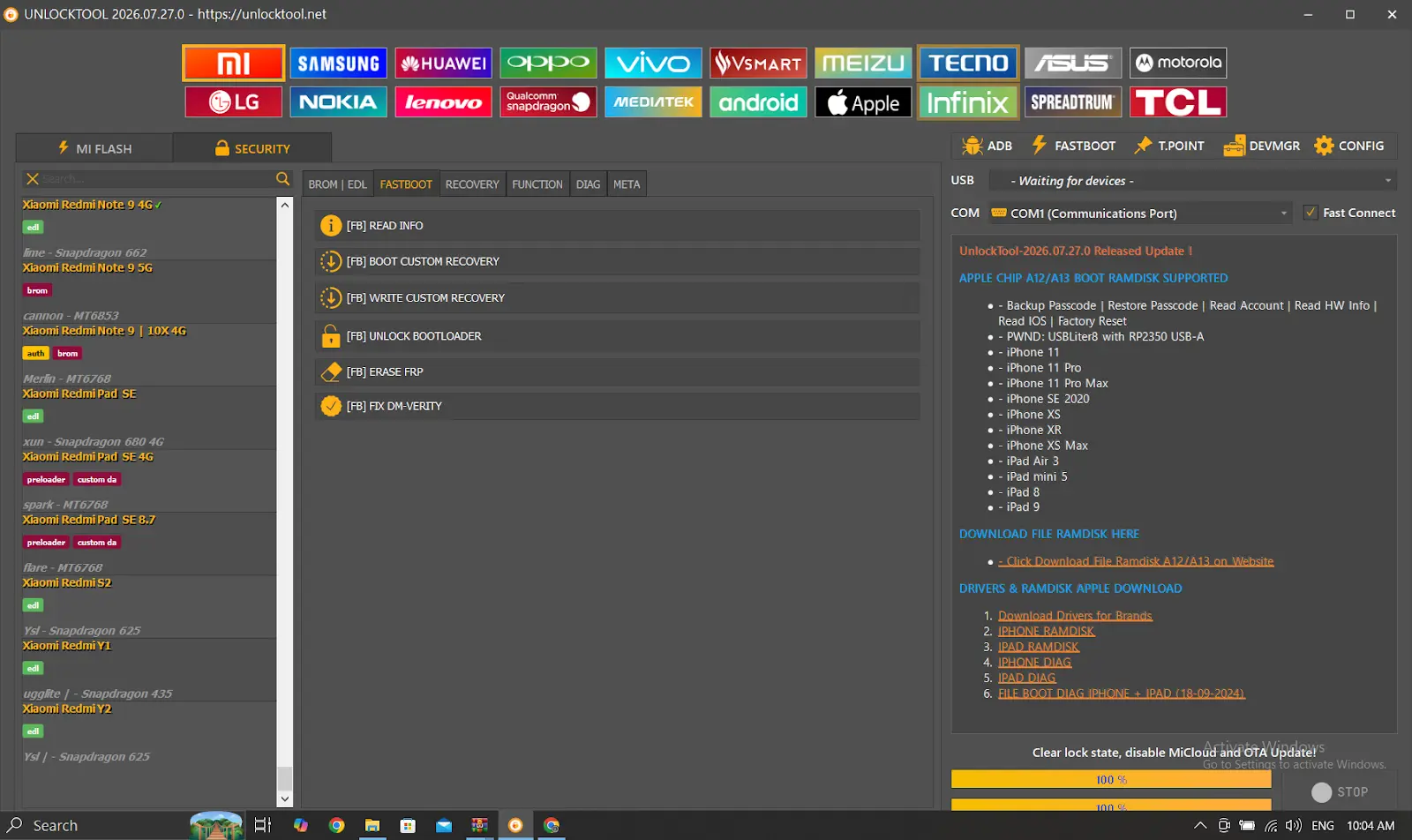
Task: Launch DEVMGR device manager
Action: [x=1262, y=146]
